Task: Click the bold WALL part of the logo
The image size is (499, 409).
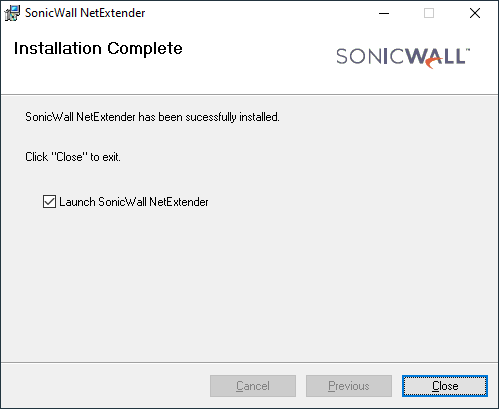Action: [x=435, y=56]
